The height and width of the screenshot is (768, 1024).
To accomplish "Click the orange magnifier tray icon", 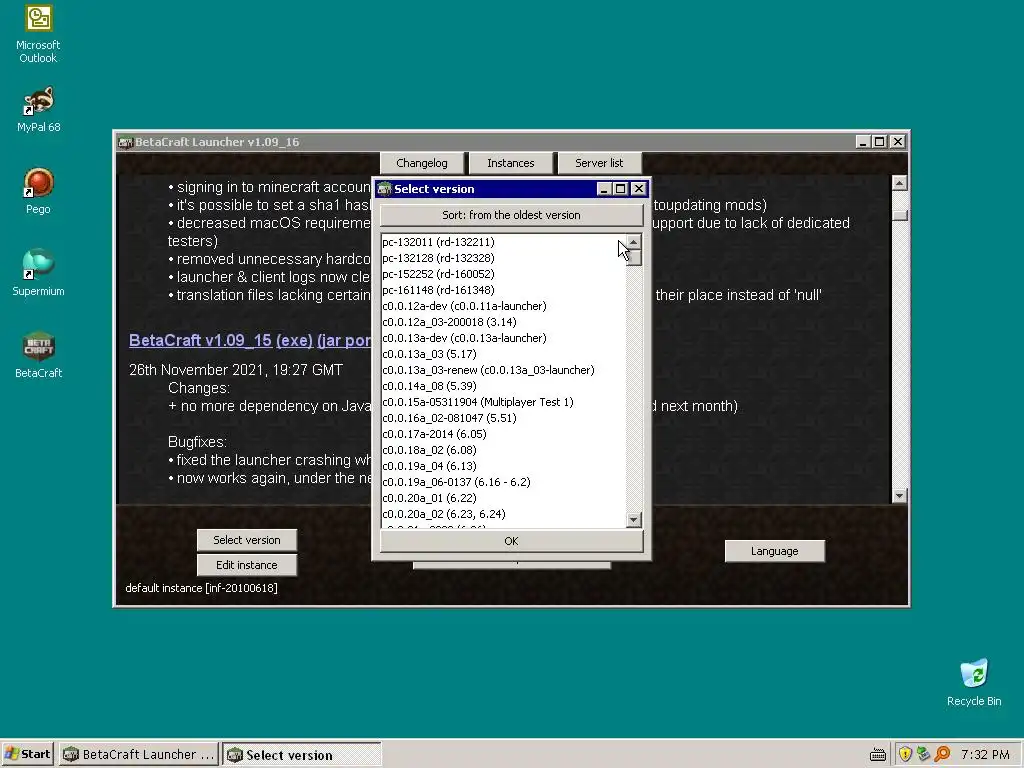I will point(942,754).
